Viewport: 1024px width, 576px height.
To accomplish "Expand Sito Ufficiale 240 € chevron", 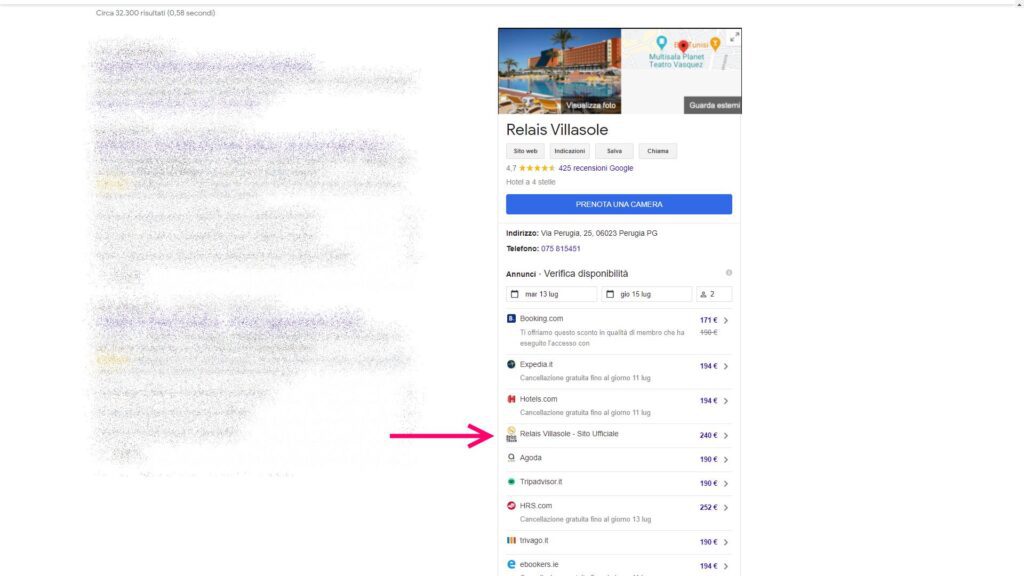I will [x=726, y=436].
